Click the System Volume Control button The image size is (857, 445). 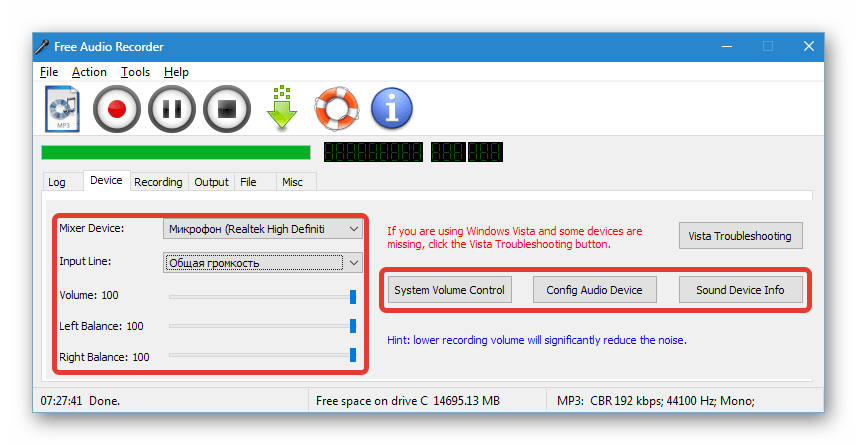[450, 290]
